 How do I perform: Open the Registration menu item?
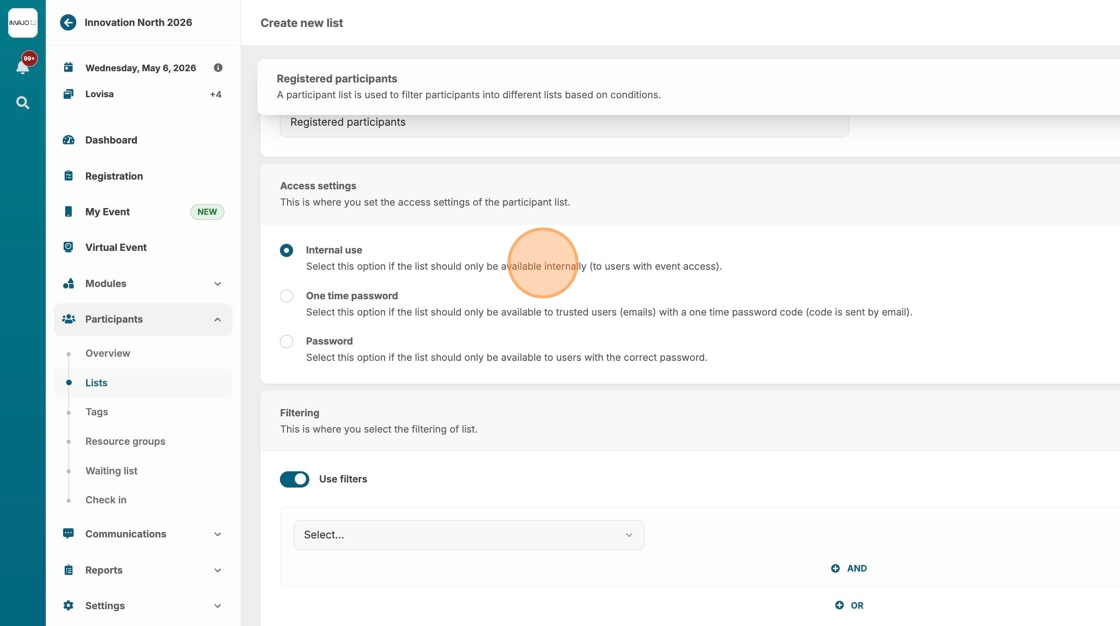pos(113,176)
